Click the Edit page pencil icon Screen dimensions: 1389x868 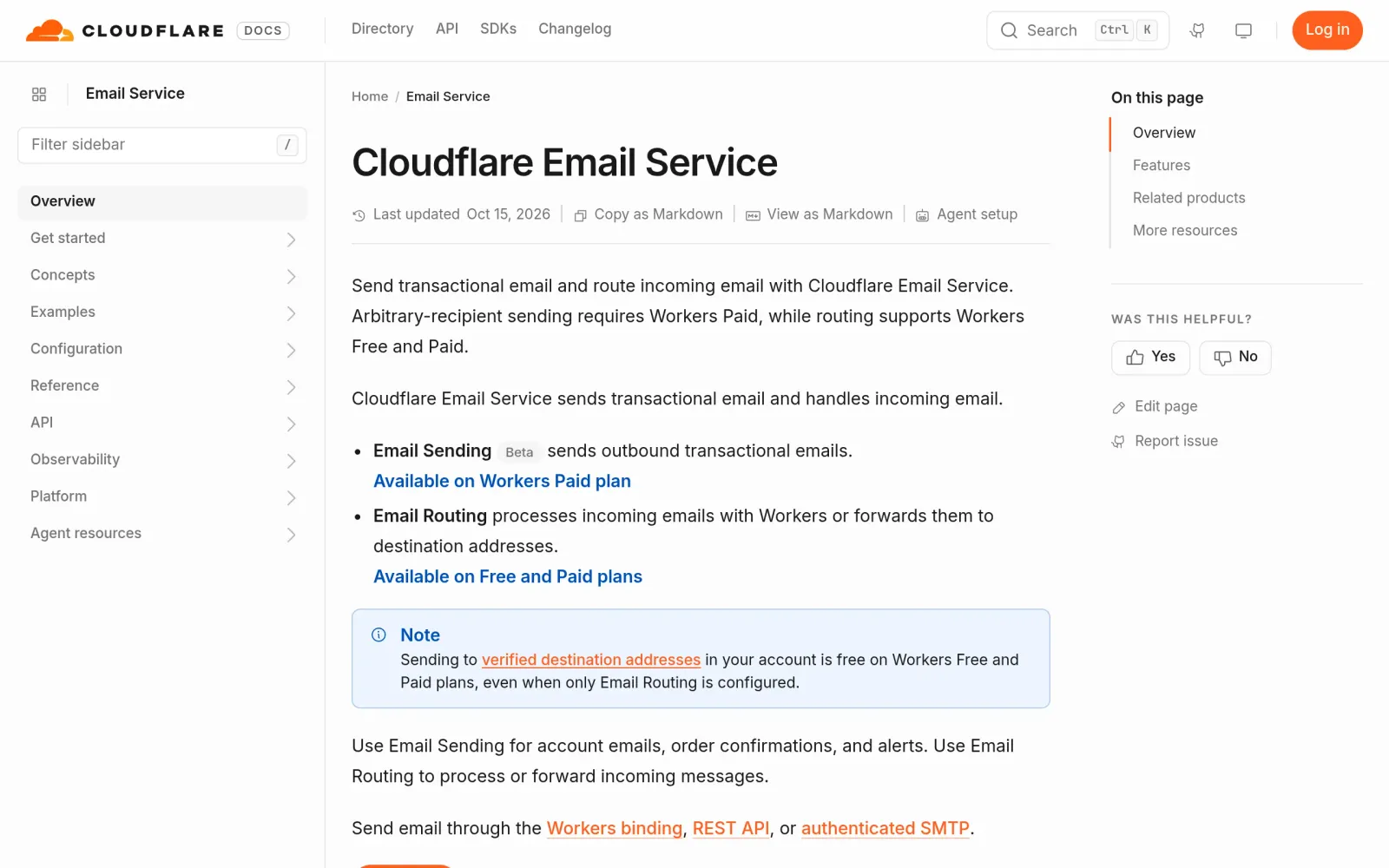[1119, 407]
